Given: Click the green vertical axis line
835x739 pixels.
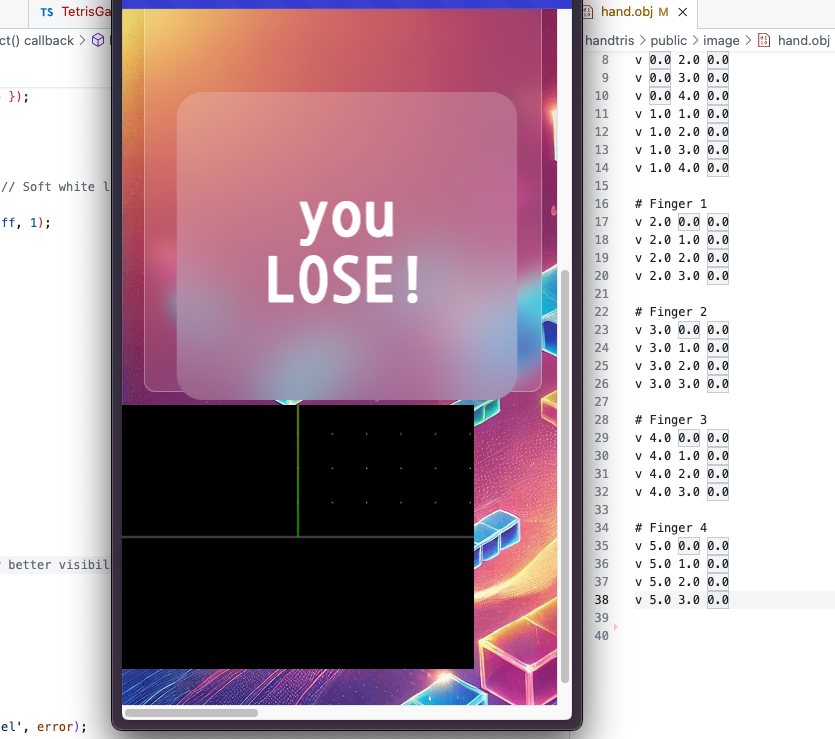Looking at the screenshot, I should coord(298,471).
